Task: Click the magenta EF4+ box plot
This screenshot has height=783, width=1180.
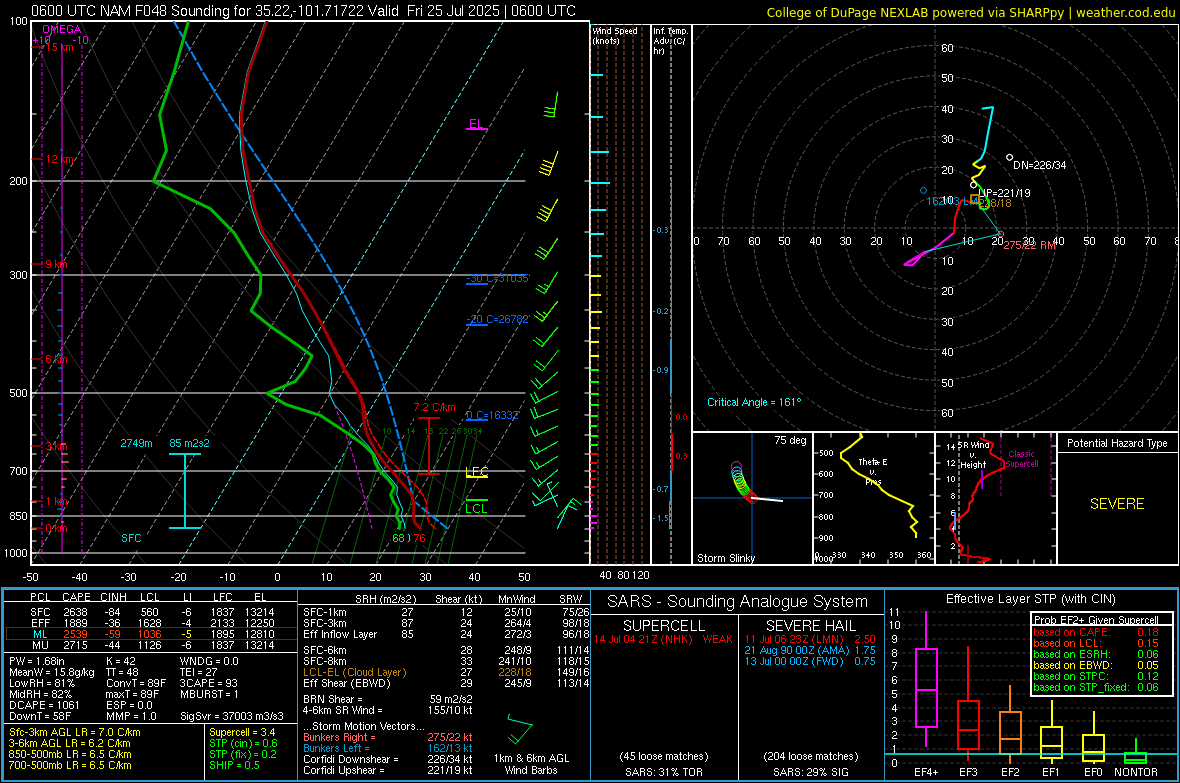Action: point(926,679)
